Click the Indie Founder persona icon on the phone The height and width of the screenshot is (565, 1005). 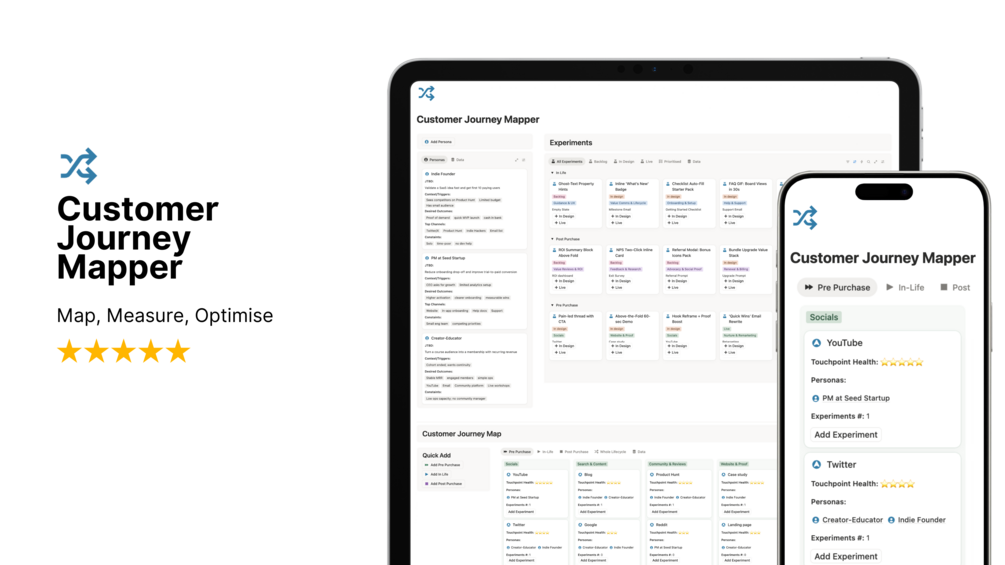coord(891,520)
